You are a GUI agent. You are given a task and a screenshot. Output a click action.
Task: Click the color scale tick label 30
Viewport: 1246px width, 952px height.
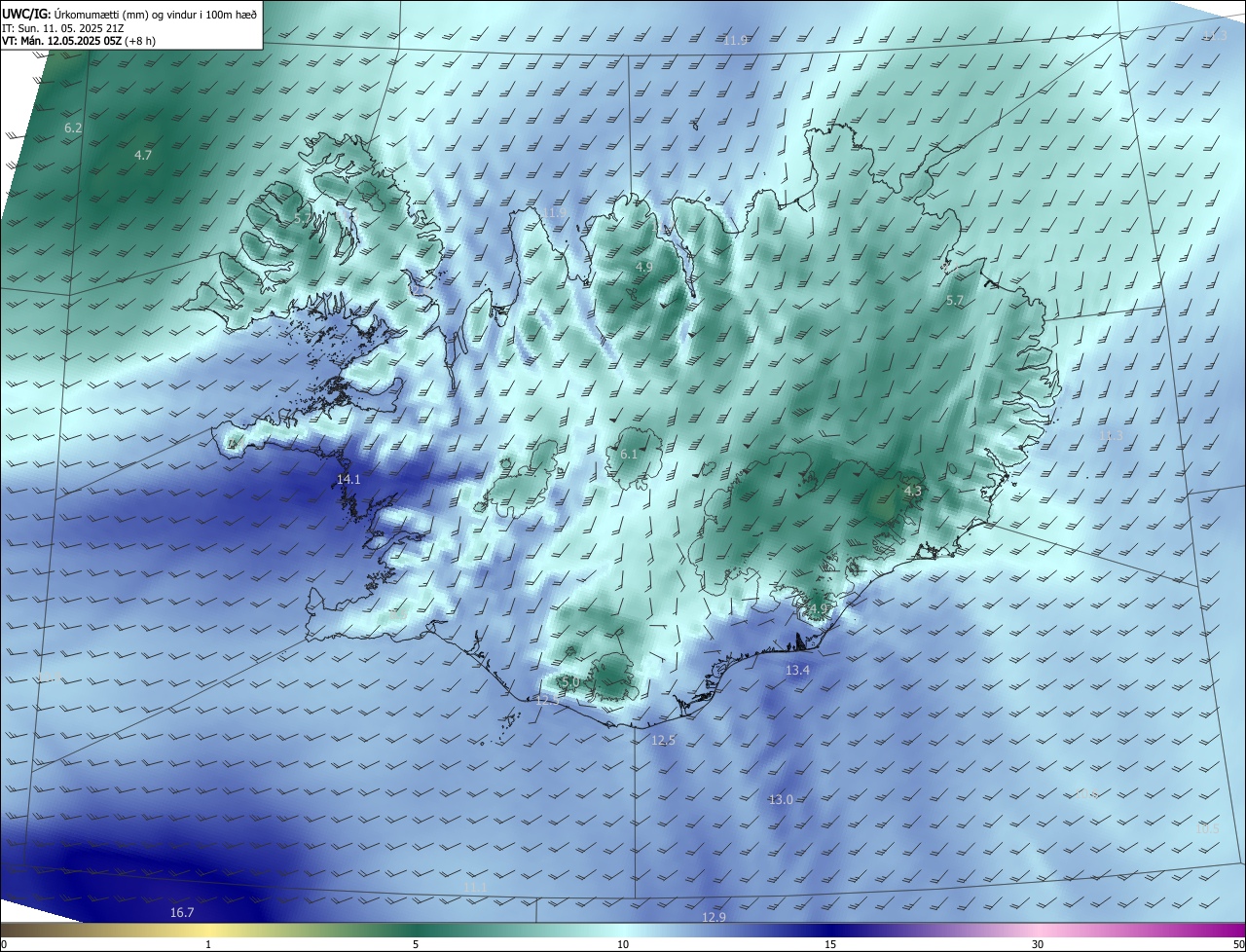click(1038, 944)
